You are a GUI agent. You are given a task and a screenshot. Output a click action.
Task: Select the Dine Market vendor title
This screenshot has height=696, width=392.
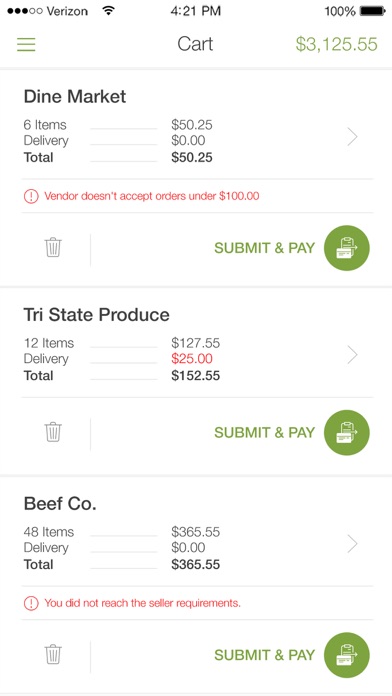[x=75, y=96]
